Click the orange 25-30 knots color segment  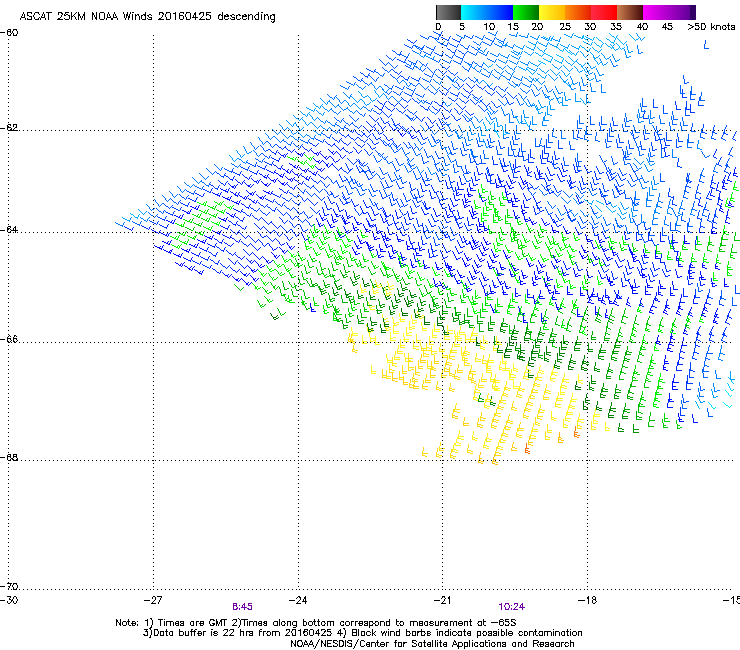[x=578, y=12]
